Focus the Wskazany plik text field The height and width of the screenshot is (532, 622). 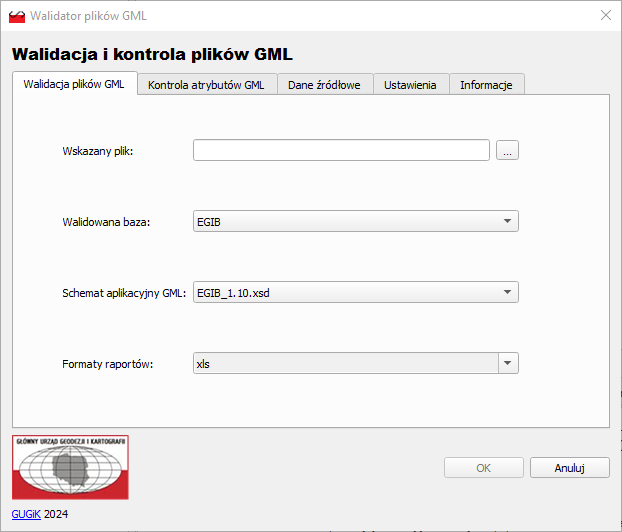[341, 151]
